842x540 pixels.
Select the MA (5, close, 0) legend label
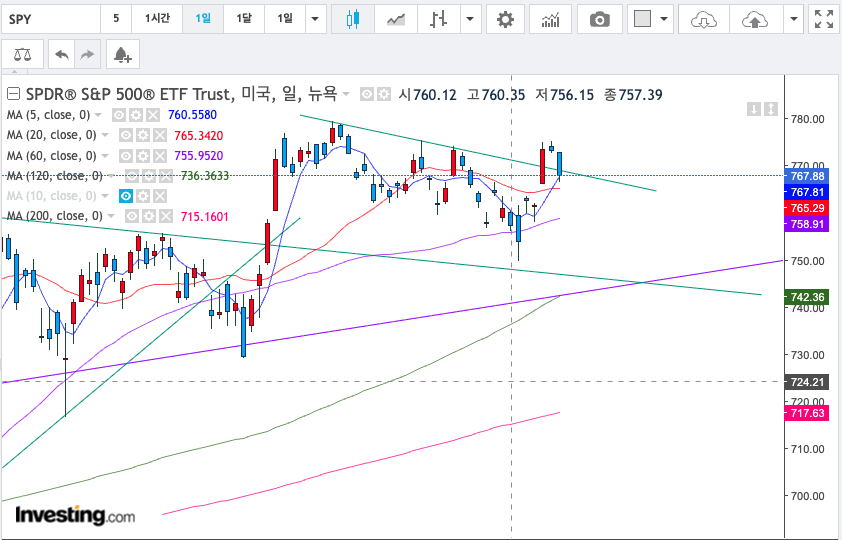48,115
